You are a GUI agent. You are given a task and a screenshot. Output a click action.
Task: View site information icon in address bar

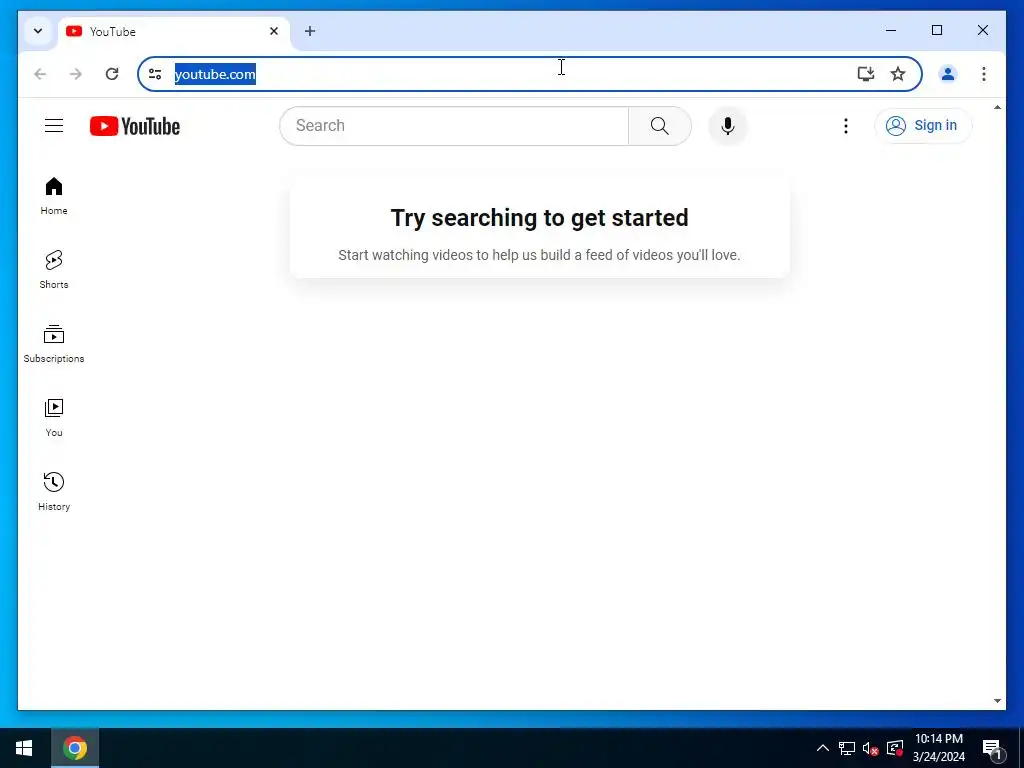155,74
